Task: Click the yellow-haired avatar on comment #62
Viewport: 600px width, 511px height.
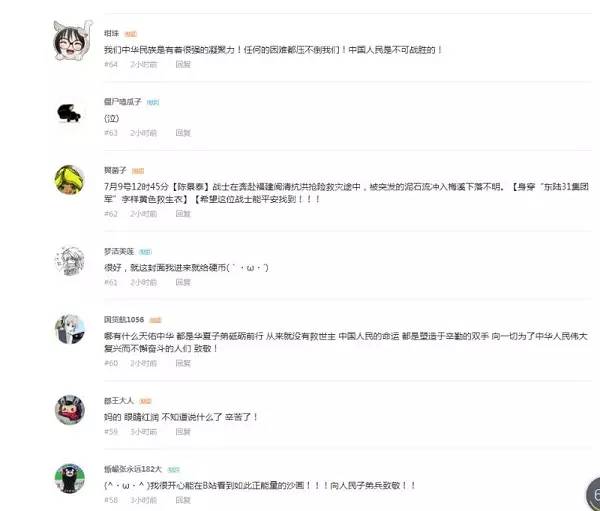Action: click(70, 180)
